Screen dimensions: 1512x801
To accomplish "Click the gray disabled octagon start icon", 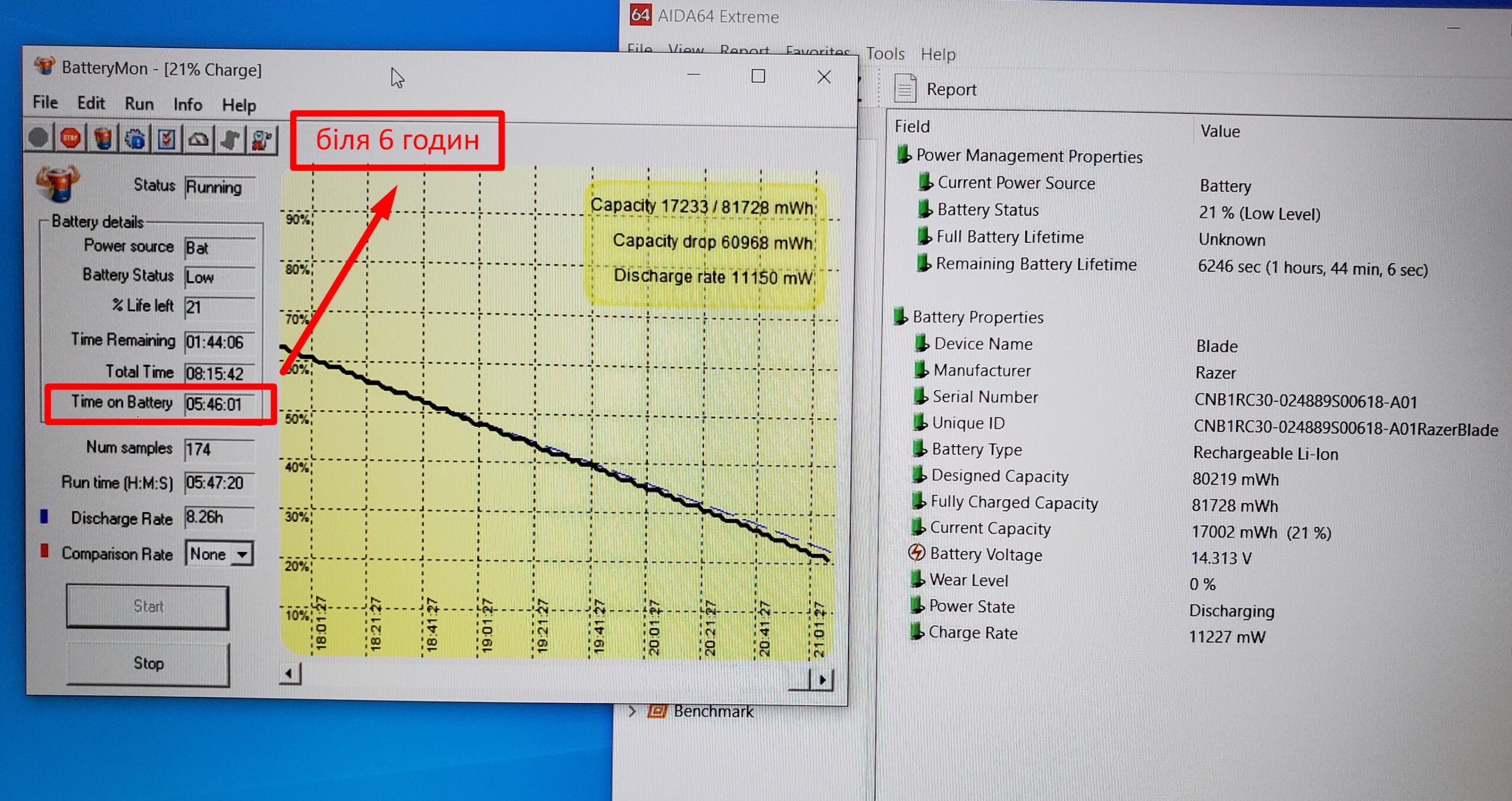I will (39, 138).
